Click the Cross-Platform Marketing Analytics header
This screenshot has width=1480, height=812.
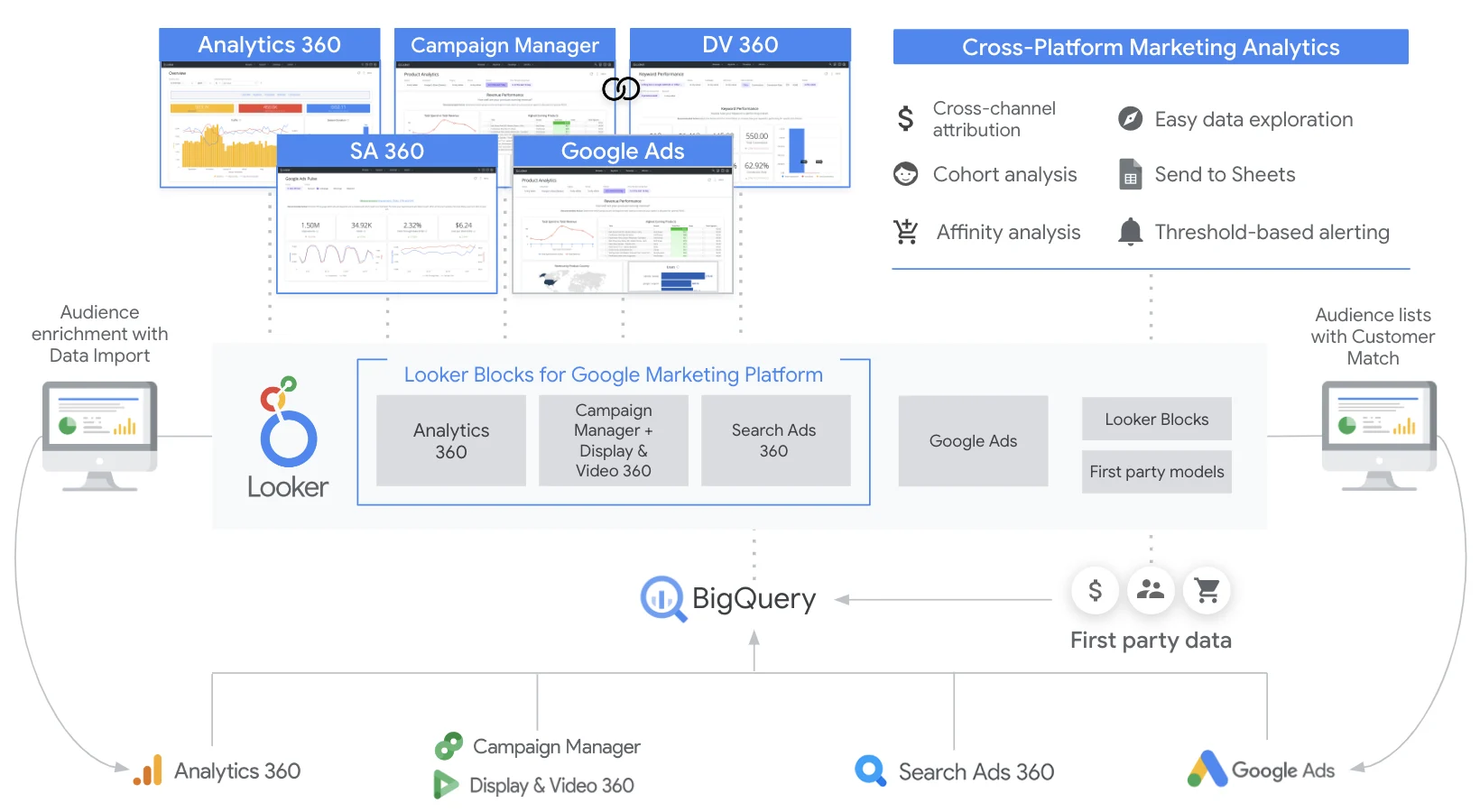click(1150, 47)
